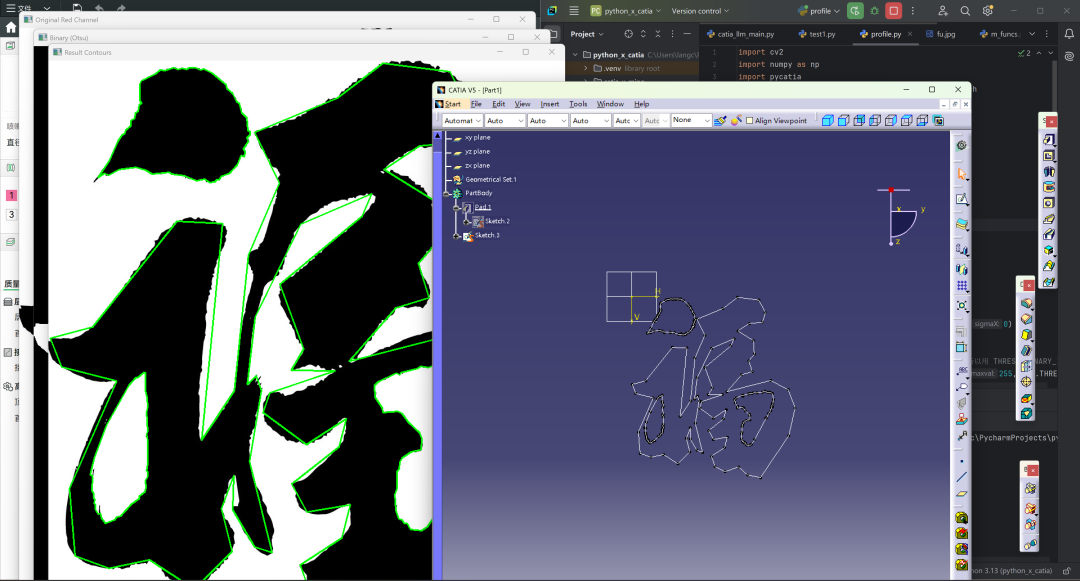
Task: Click CATIA painter brush stack icon
Action: (x=720, y=120)
